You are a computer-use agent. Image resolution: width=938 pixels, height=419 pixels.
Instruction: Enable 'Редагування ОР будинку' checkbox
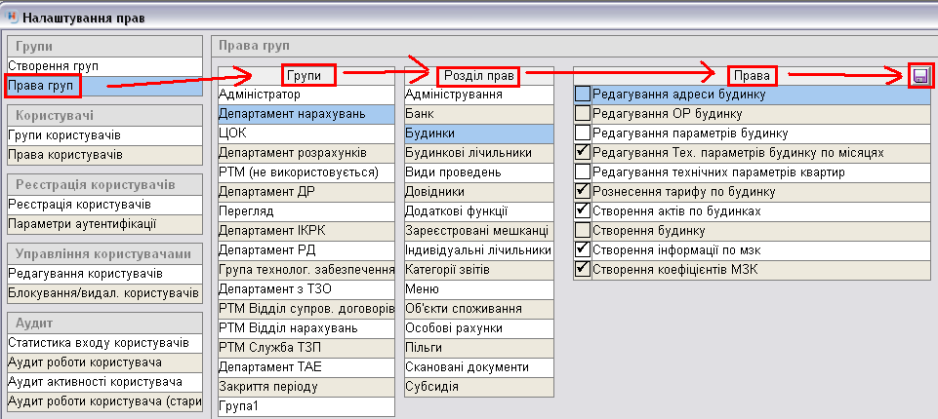coord(583,114)
